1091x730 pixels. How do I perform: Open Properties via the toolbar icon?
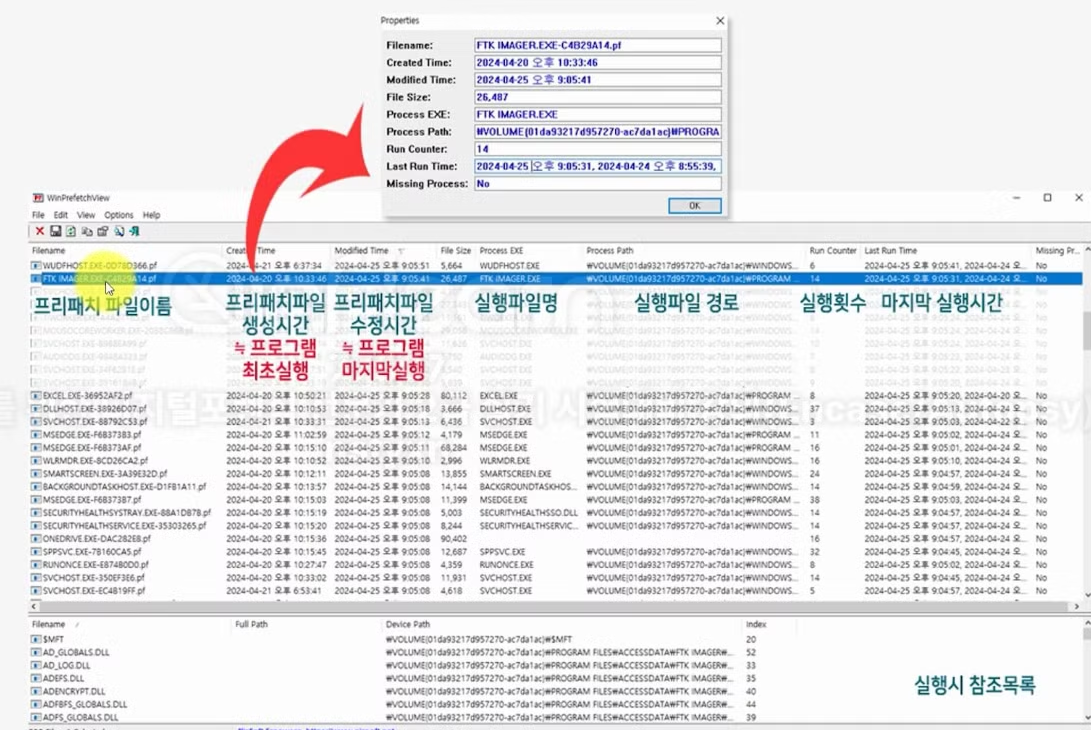[x=103, y=232]
